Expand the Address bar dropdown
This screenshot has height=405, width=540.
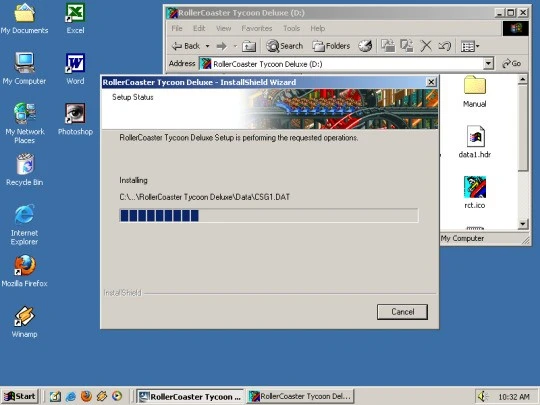click(x=488, y=64)
